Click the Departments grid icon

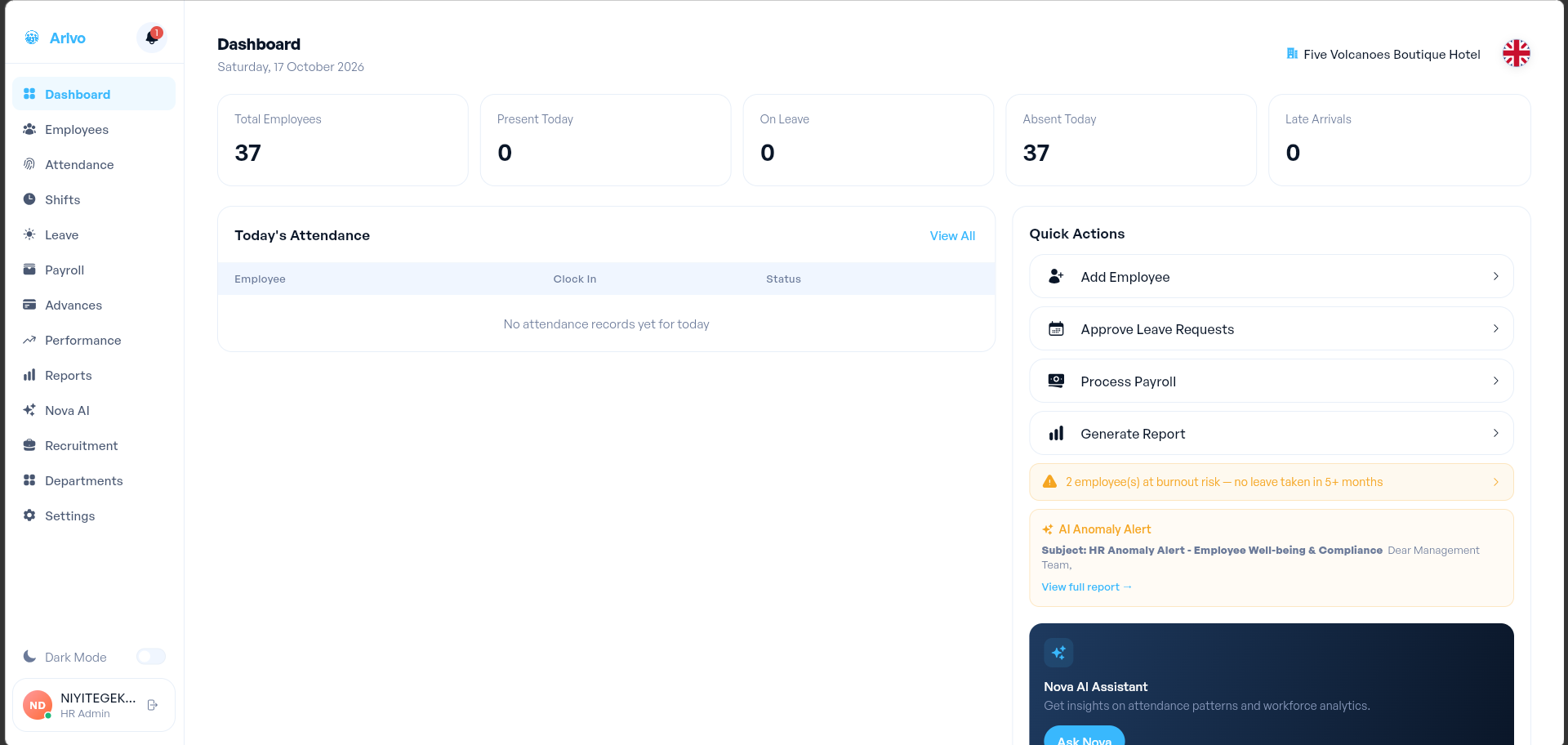29,480
